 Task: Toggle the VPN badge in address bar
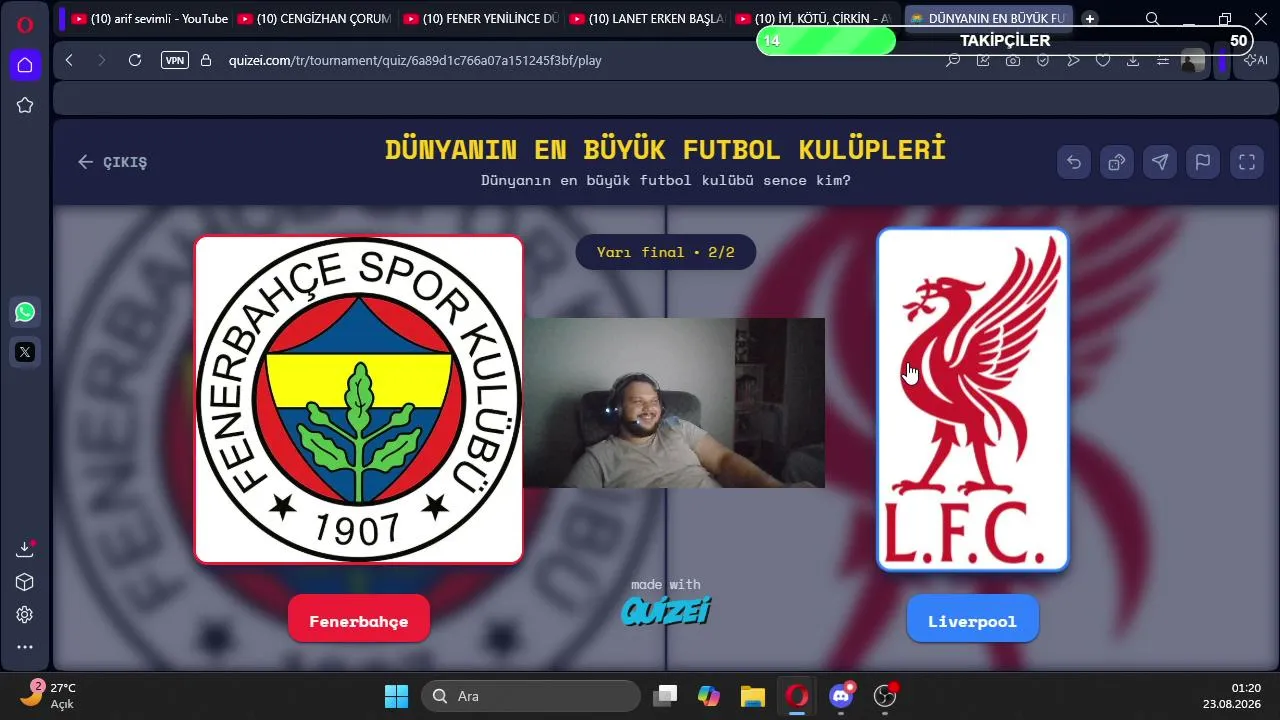[175, 60]
